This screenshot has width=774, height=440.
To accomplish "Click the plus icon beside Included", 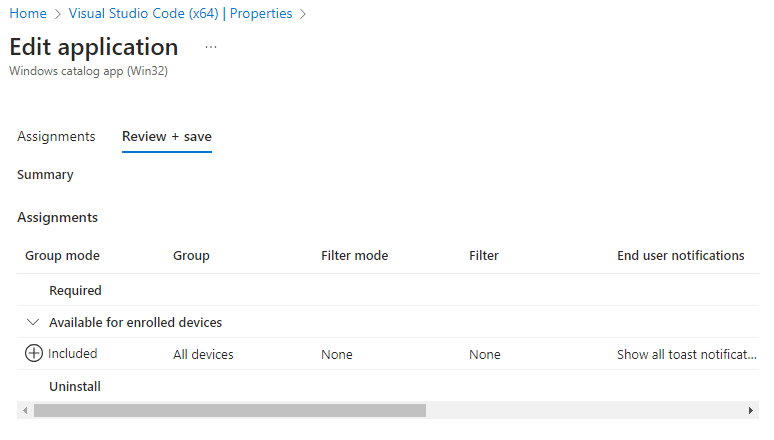I will pyautogui.click(x=34, y=353).
